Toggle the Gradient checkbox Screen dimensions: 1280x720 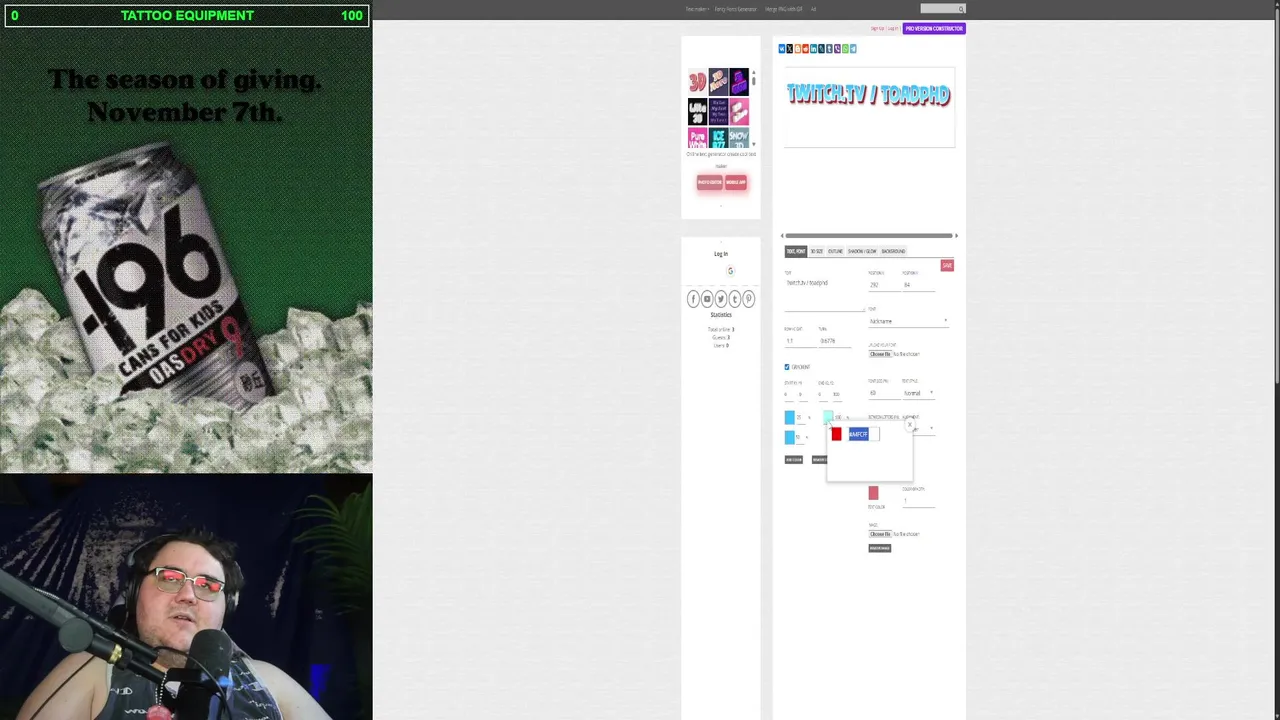[x=787, y=367]
